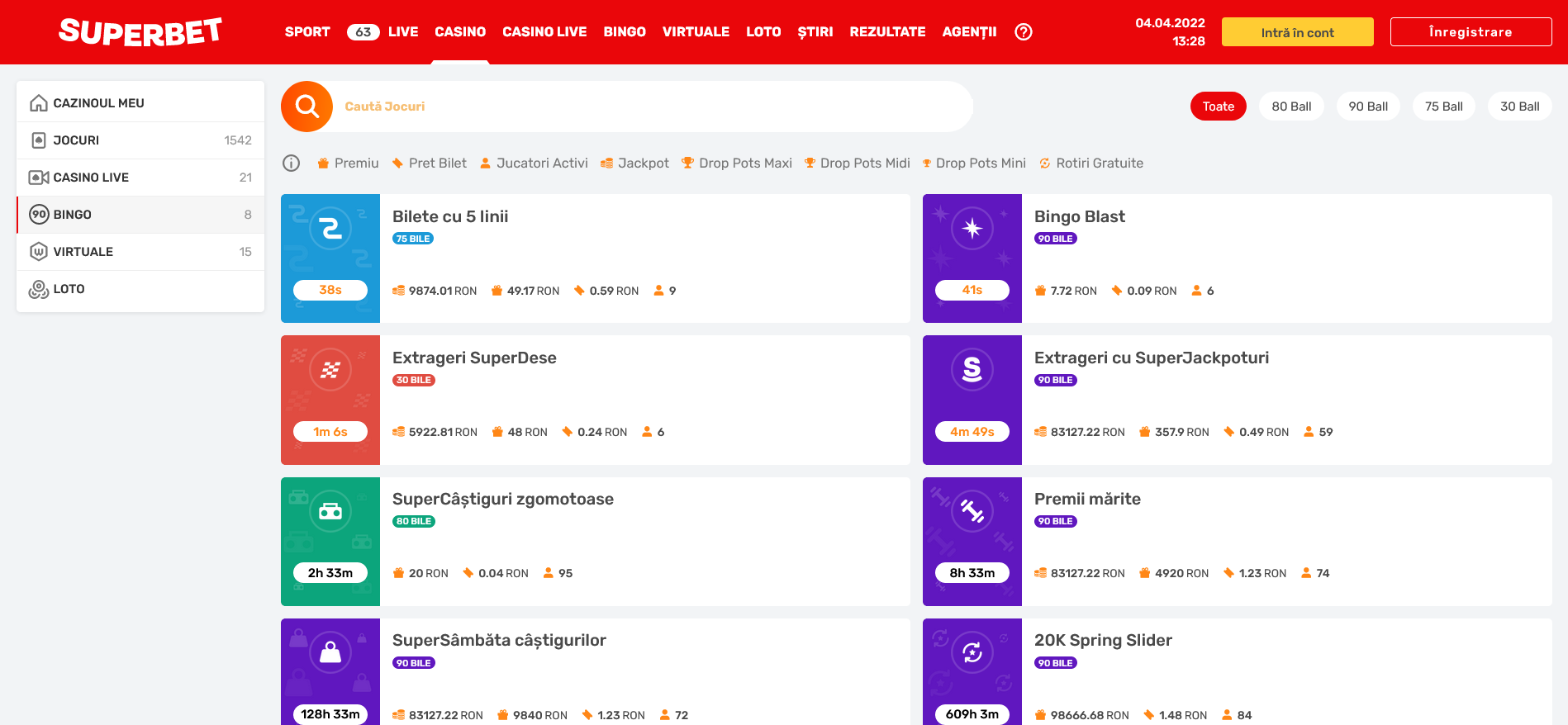The height and width of the screenshot is (725, 1568).
Task: Select the Toate filter
Action: pyautogui.click(x=1219, y=107)
